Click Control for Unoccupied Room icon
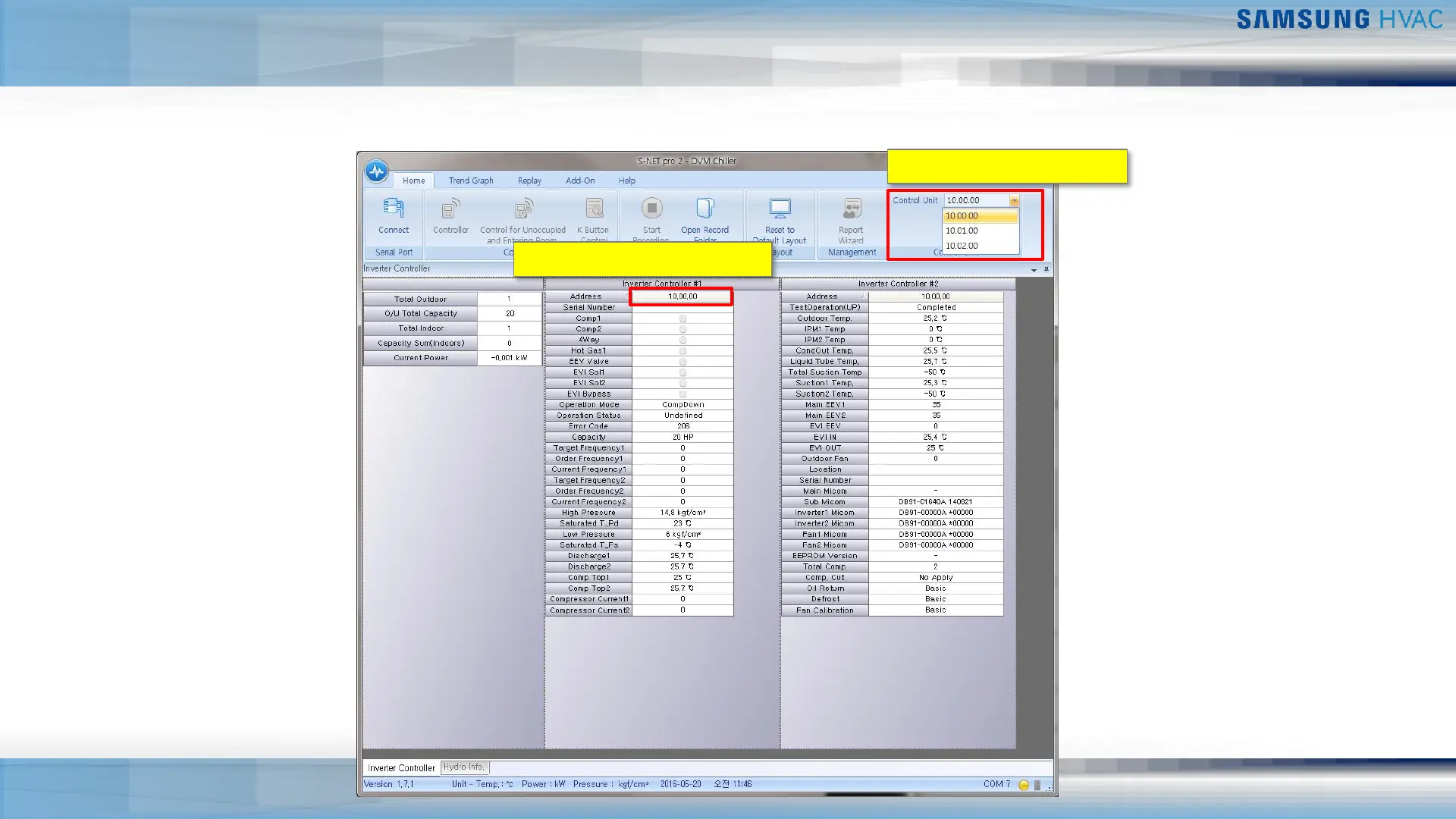Image resolution: width=1456 pixels, height=819 pixels. 523,209
